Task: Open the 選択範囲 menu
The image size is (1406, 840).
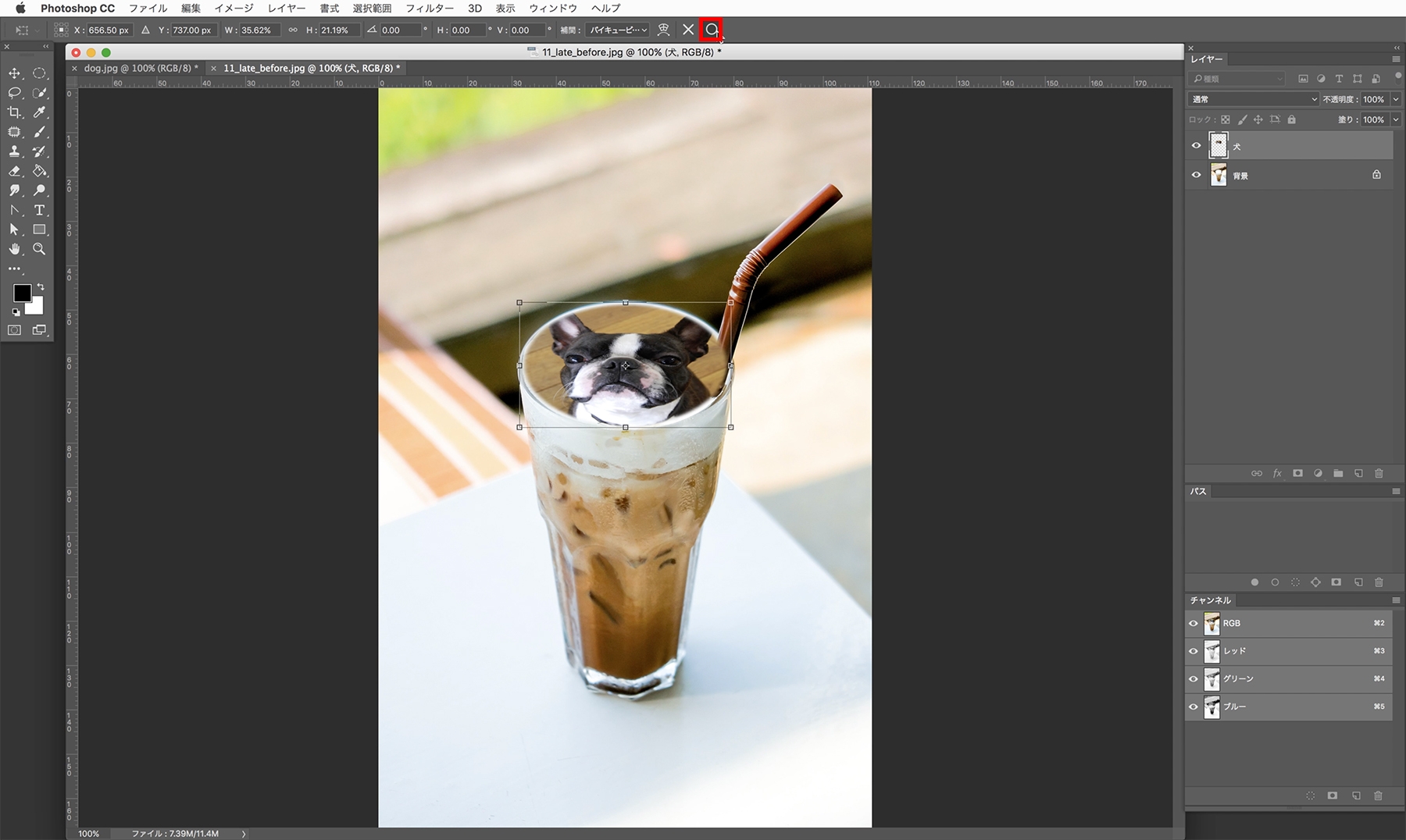Action: [x=372, y=8]
